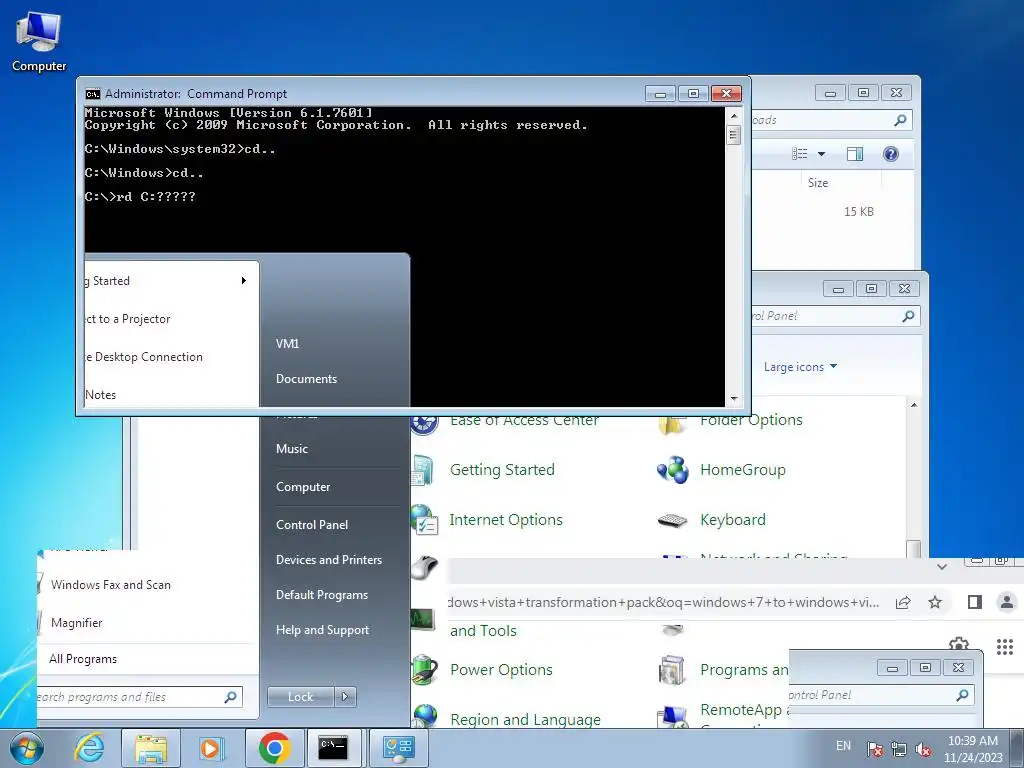
Task: Open the Chrome profile avatar icon
Action: point(1007,602)
